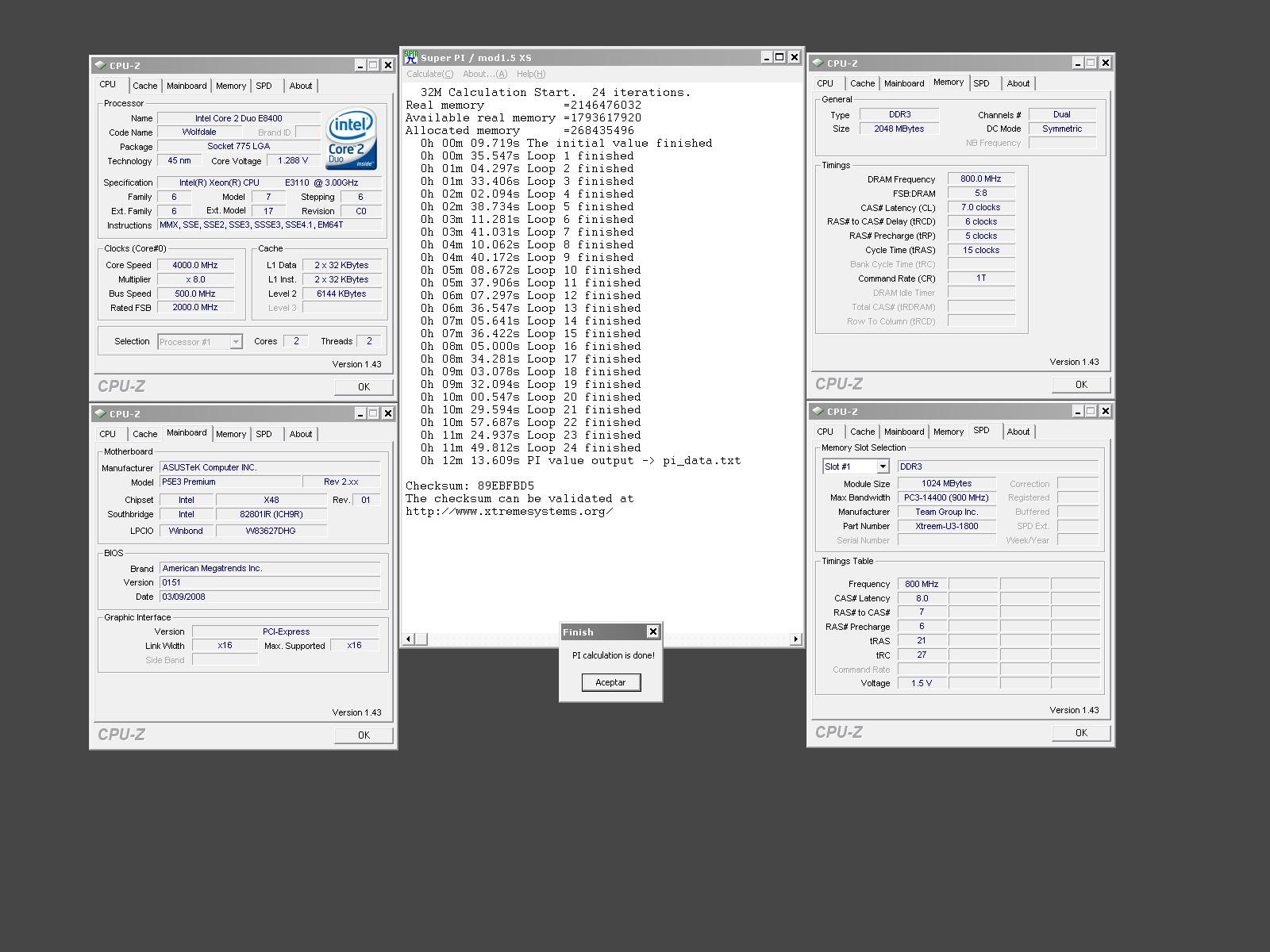
Task: Click the Checksum: 89EBFBD5 line
Action: (470, 486)
